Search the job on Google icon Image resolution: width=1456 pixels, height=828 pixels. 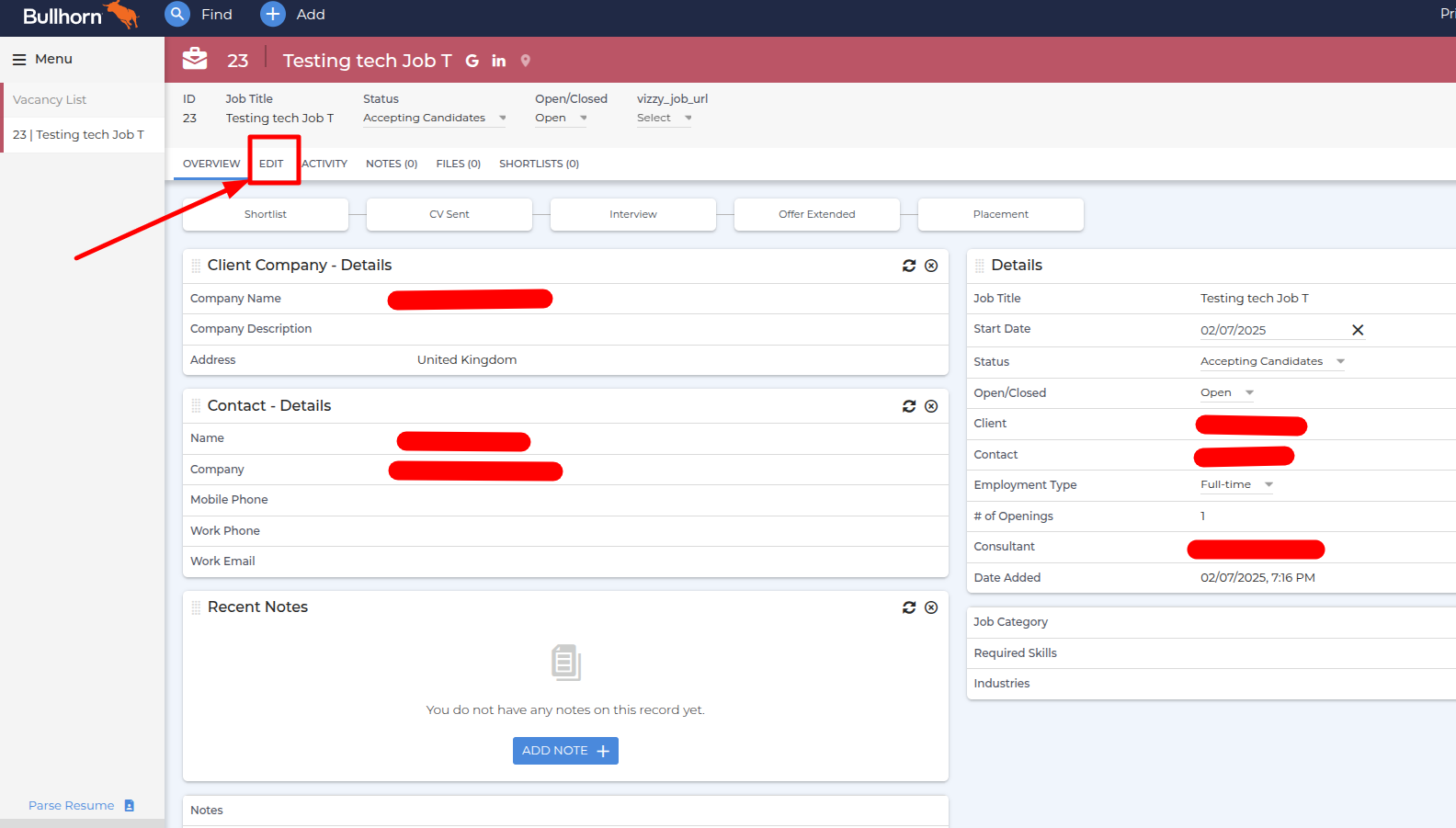click(472, 61)
